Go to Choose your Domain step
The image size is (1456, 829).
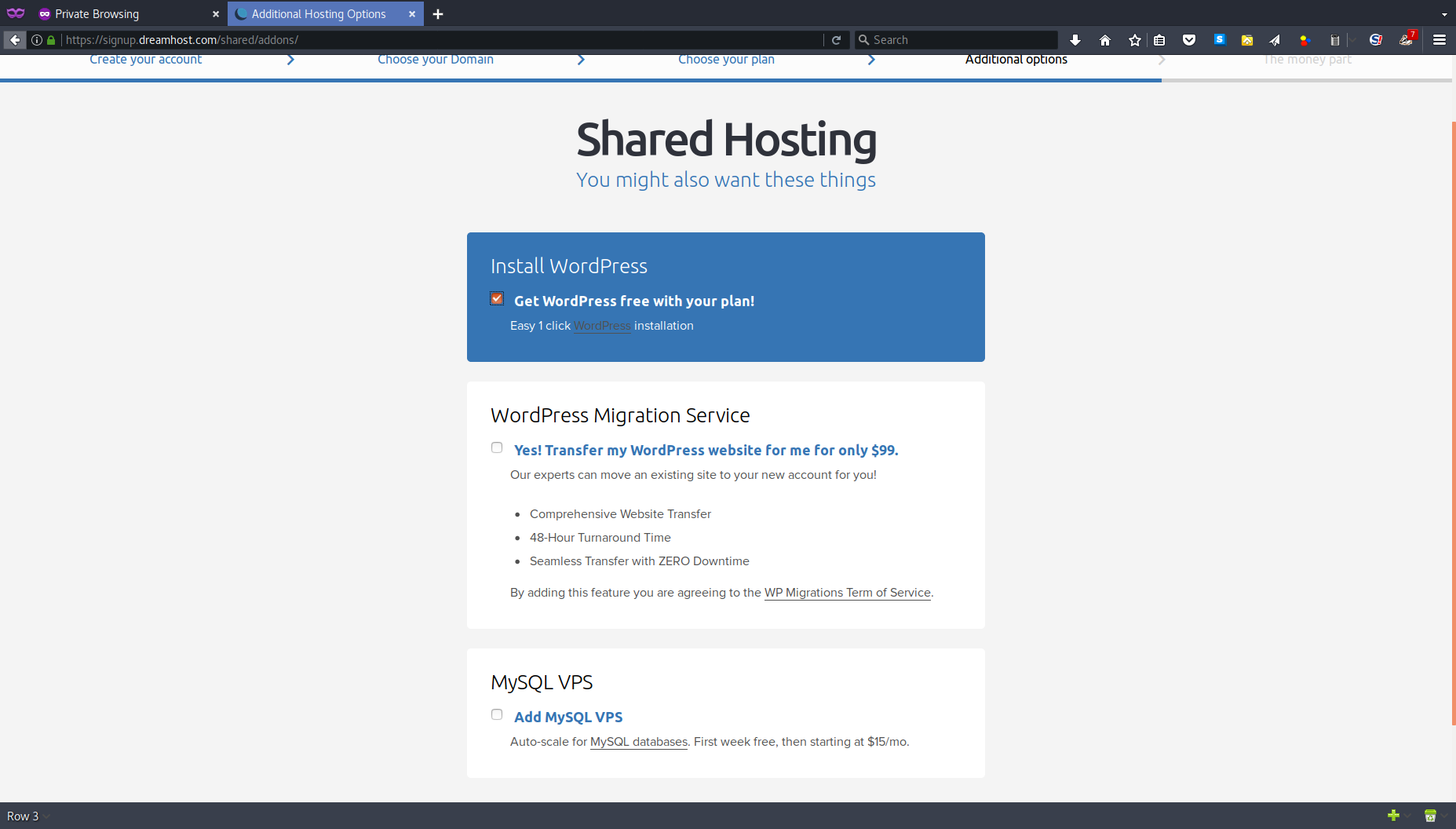point(436,60)
